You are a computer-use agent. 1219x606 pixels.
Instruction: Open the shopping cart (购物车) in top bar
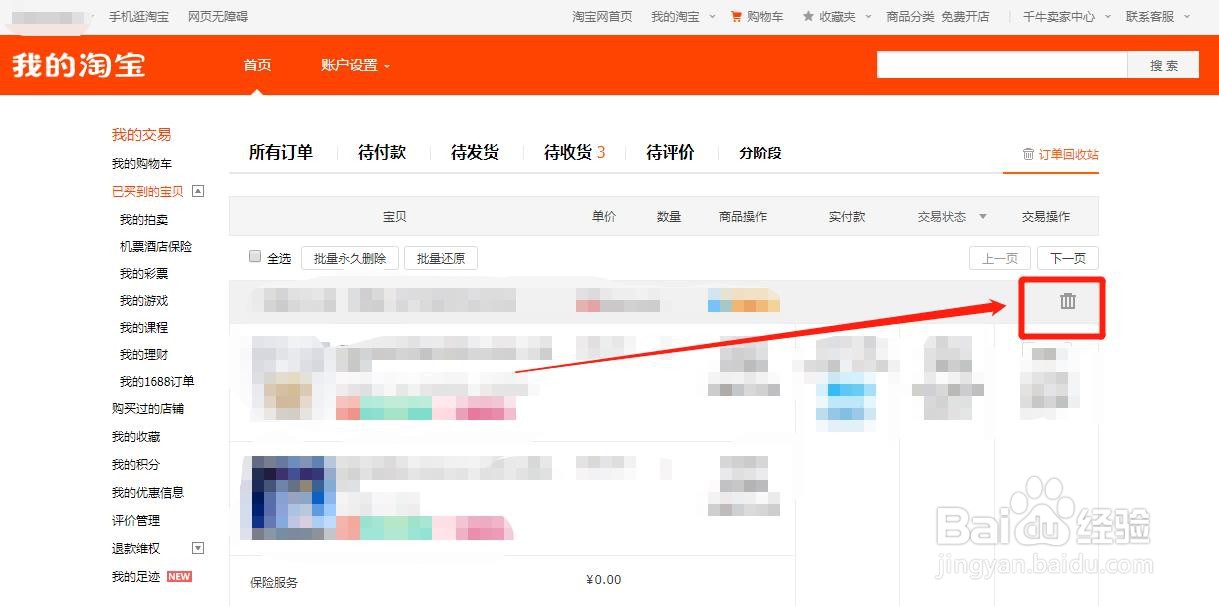(757, 17)
